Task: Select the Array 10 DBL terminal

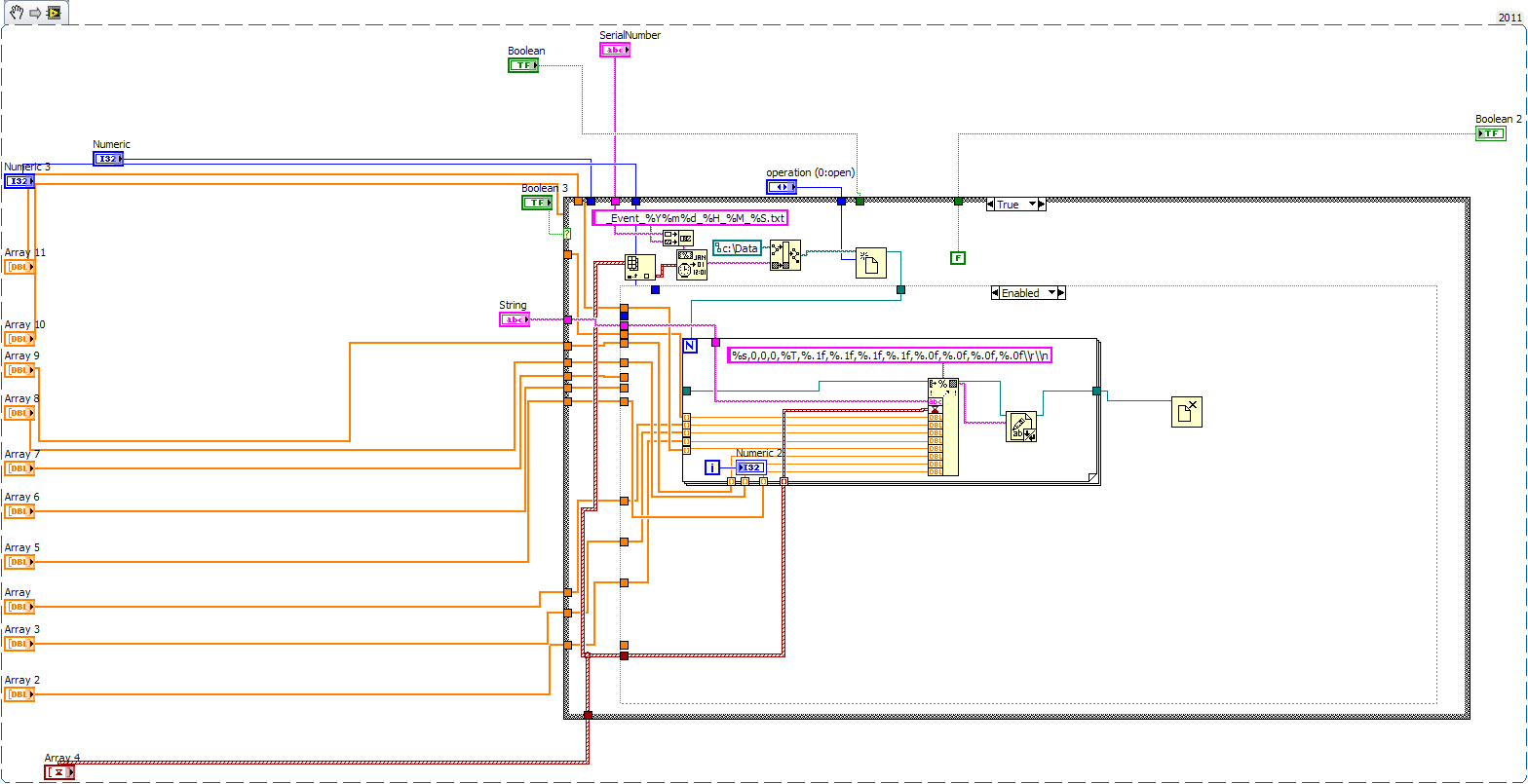Action: click(19, 339)
